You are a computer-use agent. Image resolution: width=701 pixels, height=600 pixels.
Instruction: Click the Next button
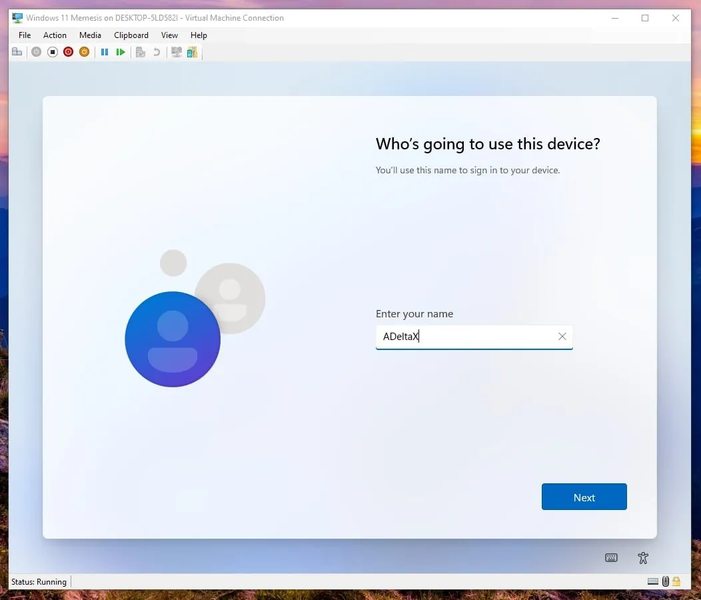[x=584, y=497]
